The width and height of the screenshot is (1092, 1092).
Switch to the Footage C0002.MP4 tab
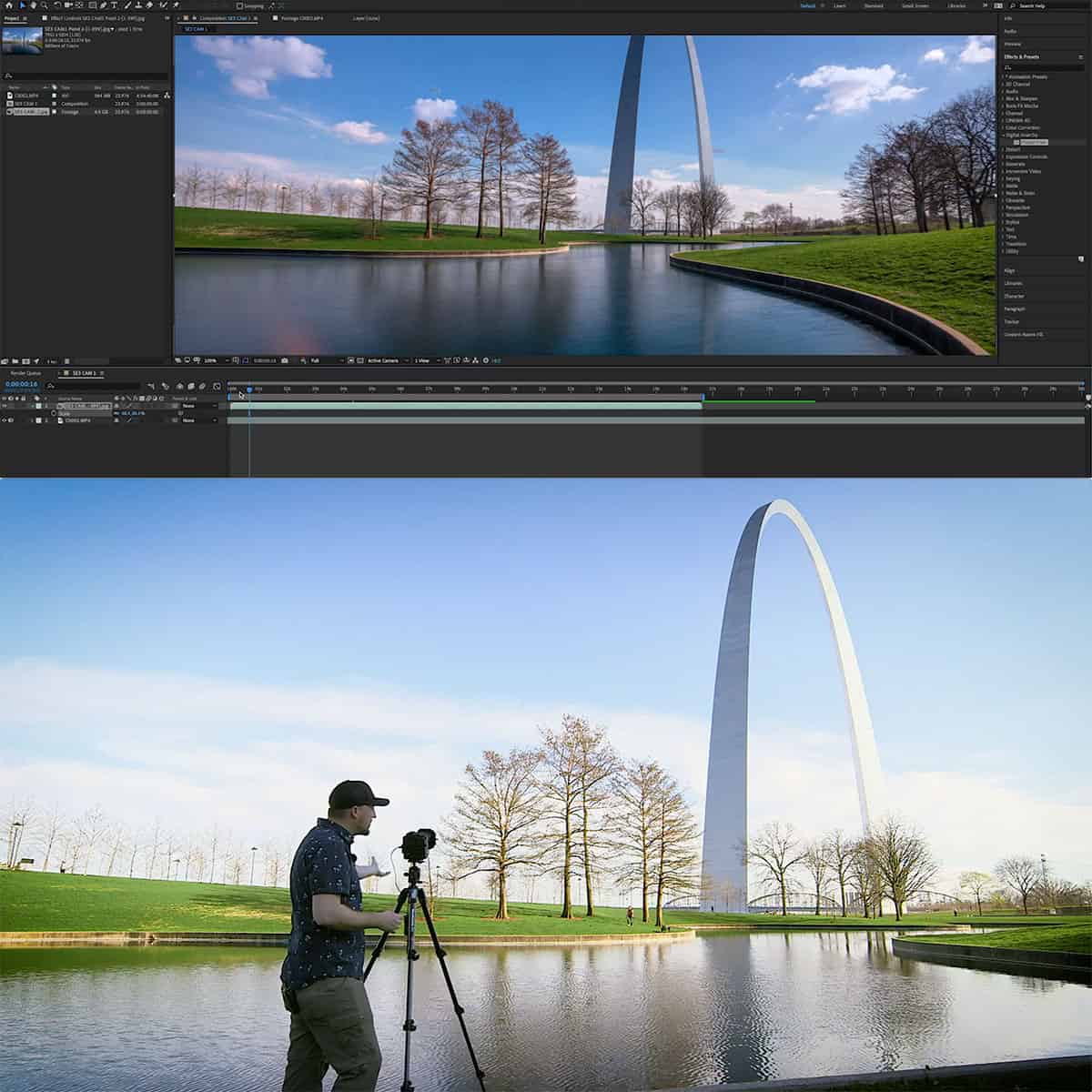click(x=300, y=17)
